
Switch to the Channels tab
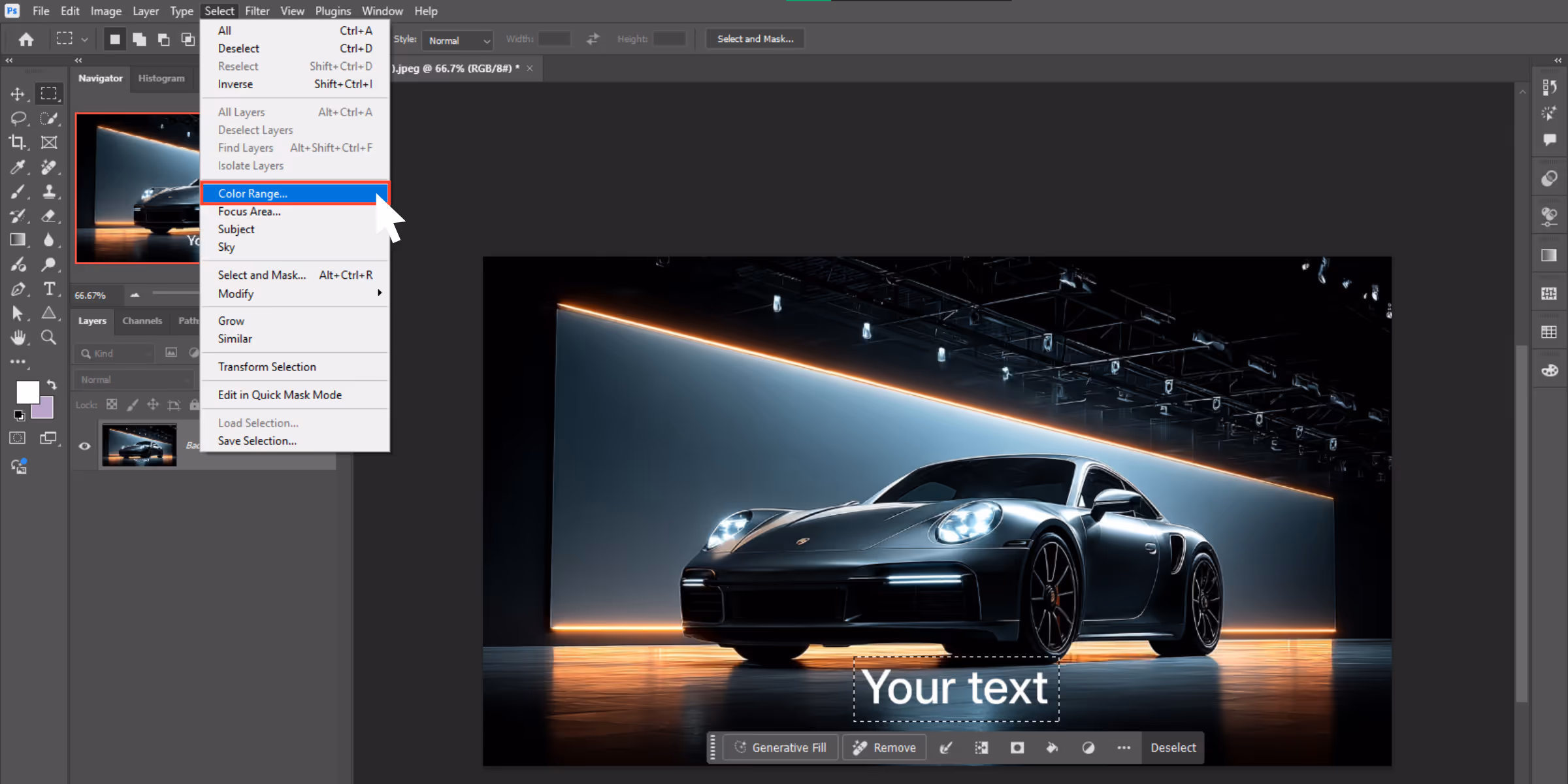click(142, 321)
